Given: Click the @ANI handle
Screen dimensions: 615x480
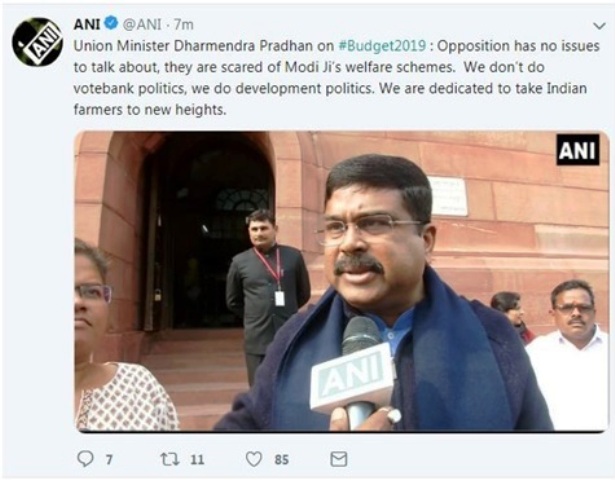Looking at the screenshot, I should [142, 24].
